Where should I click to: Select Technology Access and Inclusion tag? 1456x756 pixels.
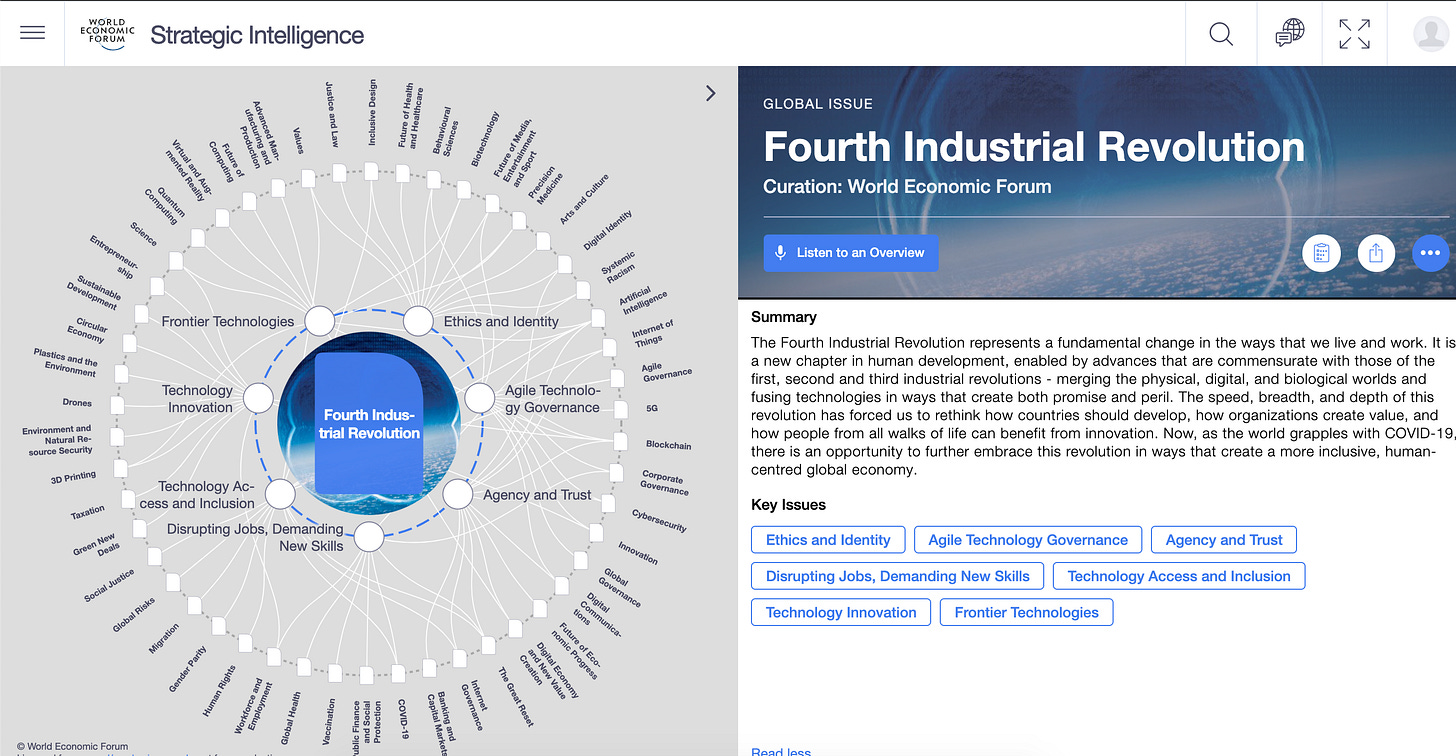coord(1179,576)
